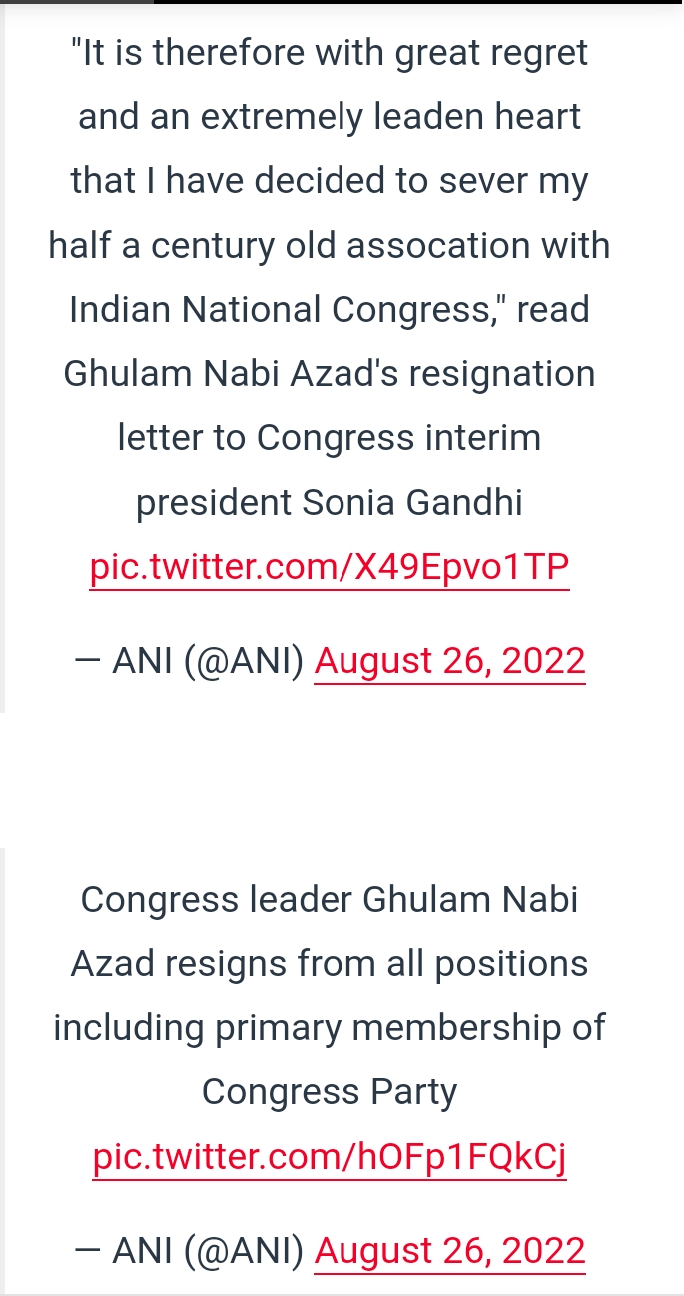Click the "president Sonia Gandhi" text

329,502
